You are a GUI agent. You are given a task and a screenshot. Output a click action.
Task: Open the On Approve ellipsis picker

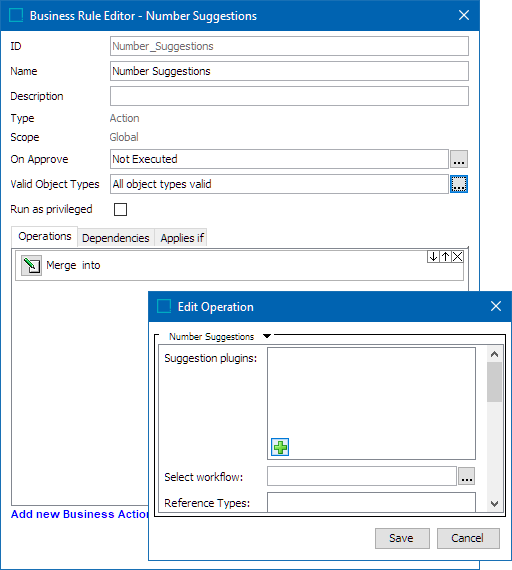[459, 159]
